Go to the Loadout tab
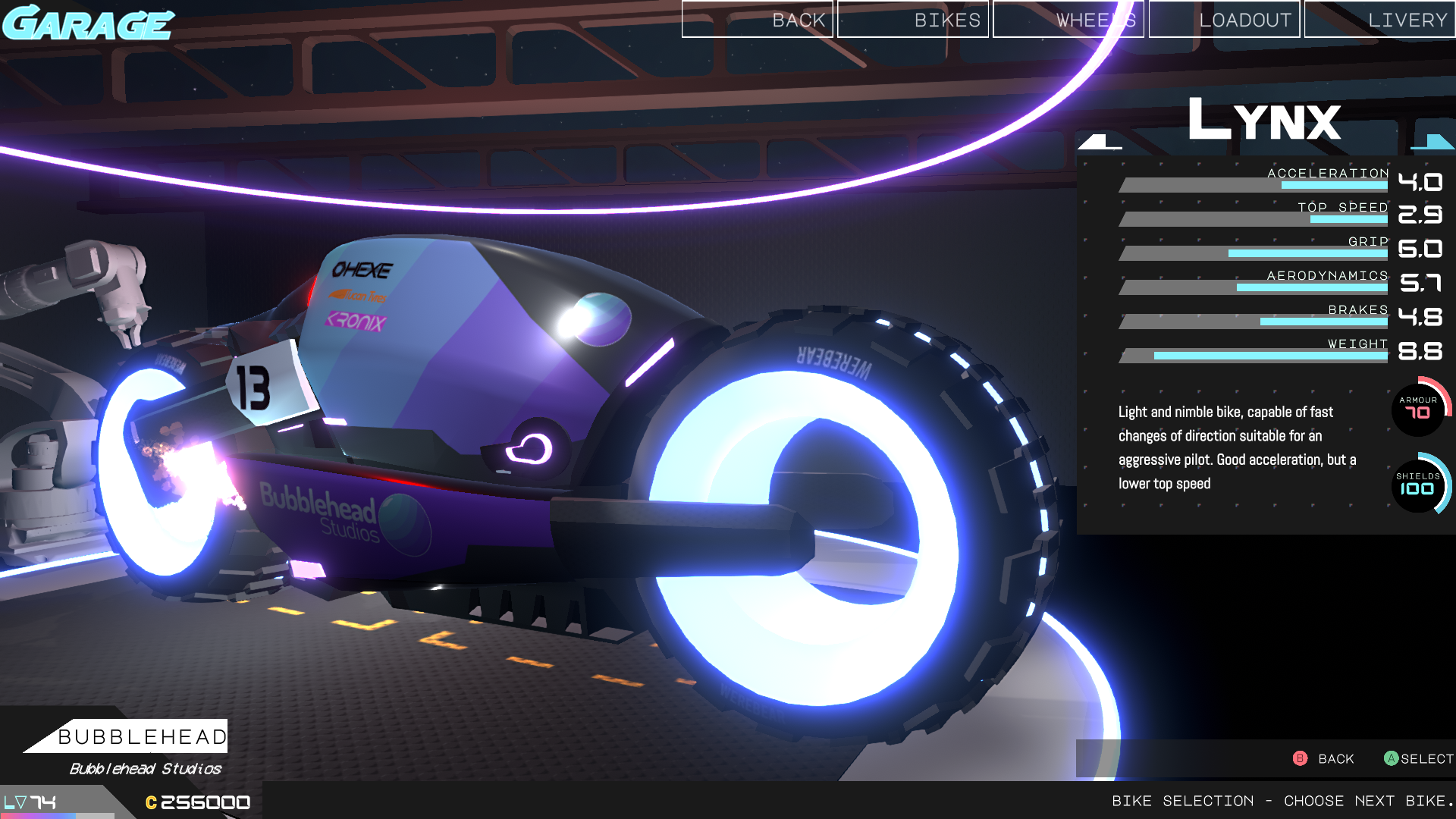 [1224, 20]
